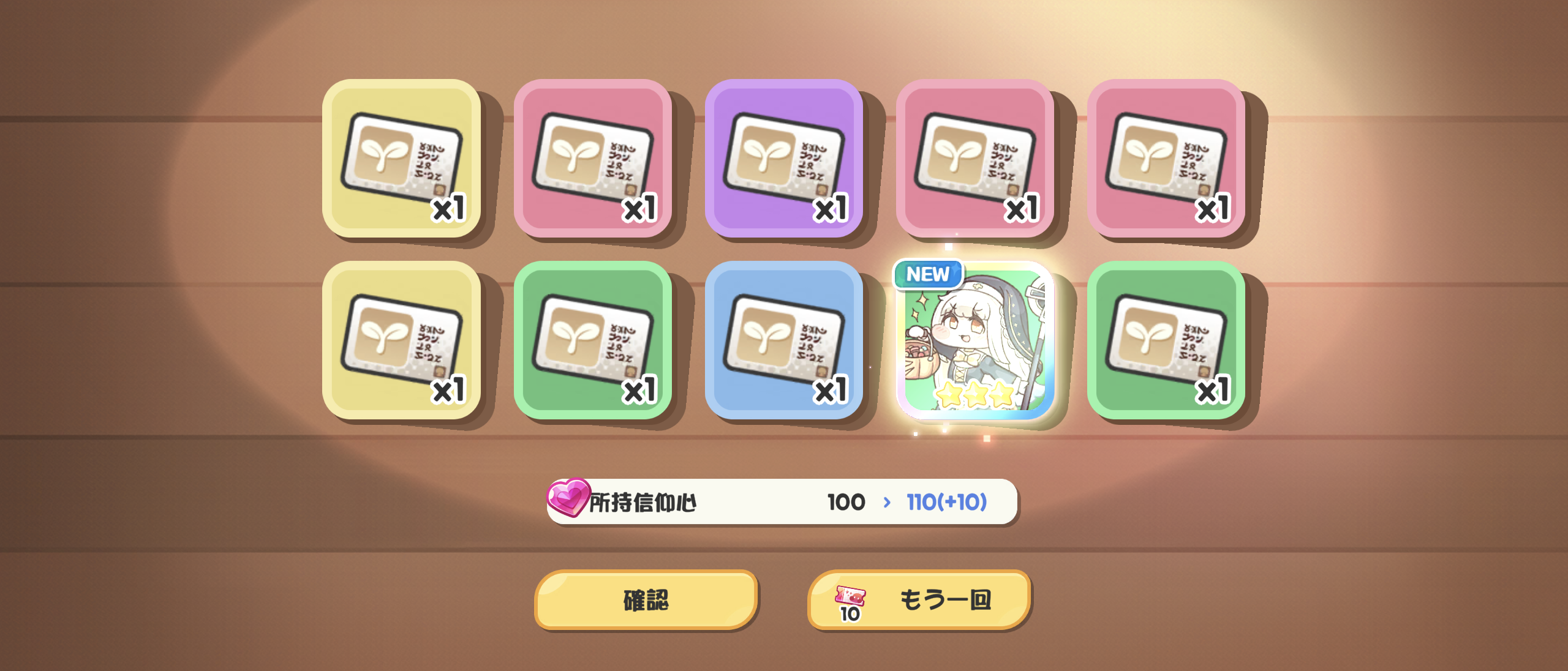
Task: Tap the purple ticket card
Action: coord(784,159)
